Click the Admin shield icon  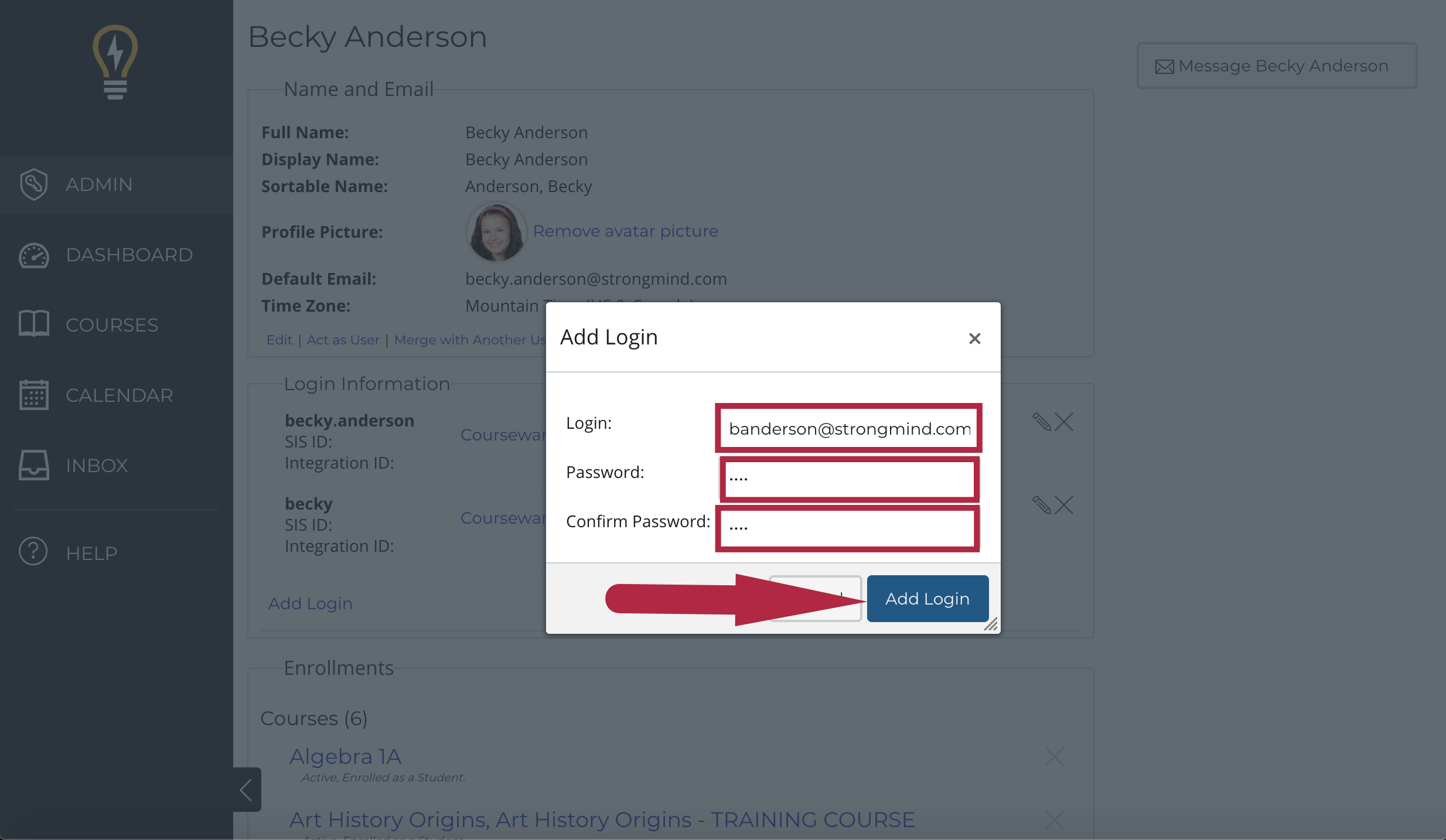tap(33, 185)
